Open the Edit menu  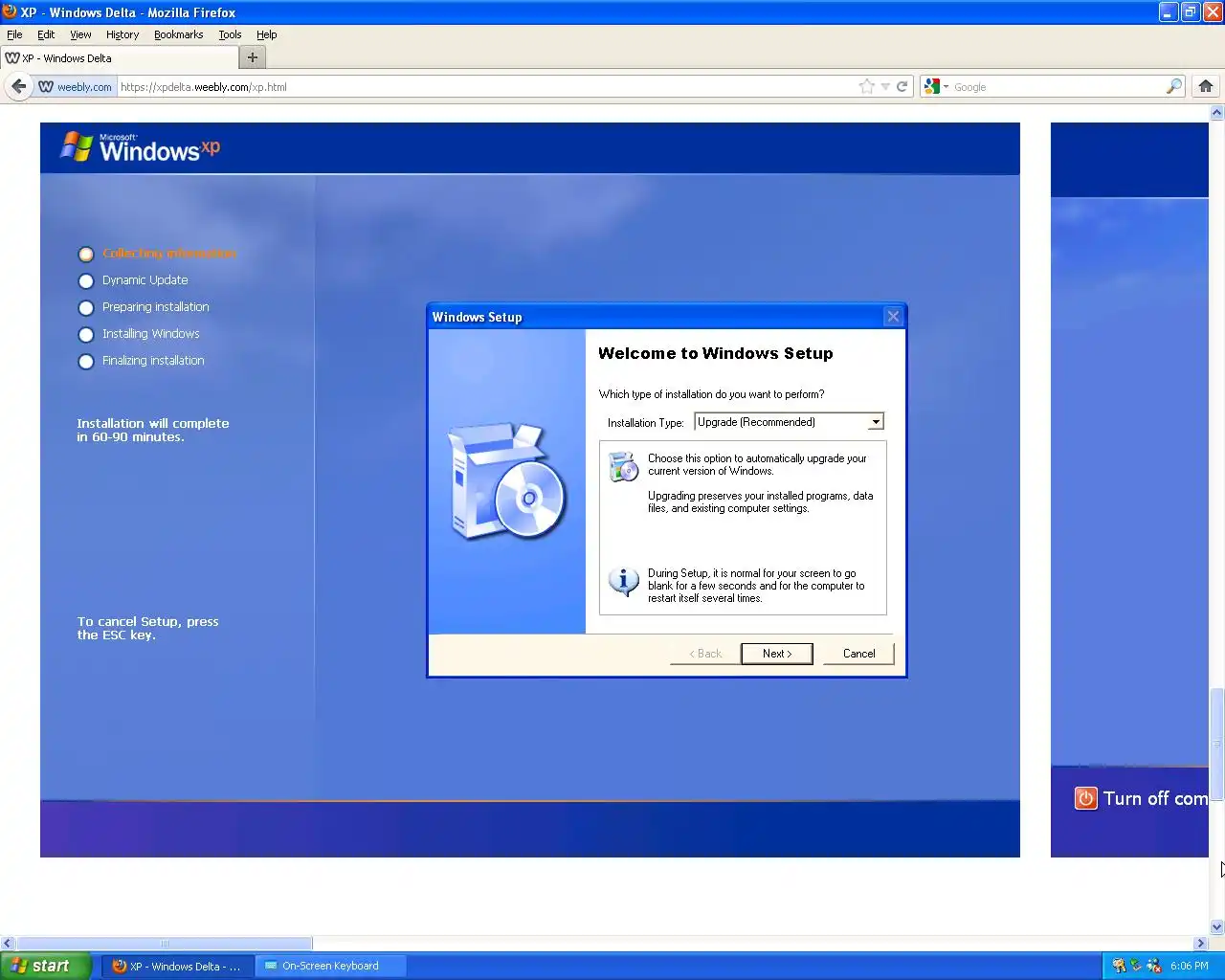[x=46, y=34]
